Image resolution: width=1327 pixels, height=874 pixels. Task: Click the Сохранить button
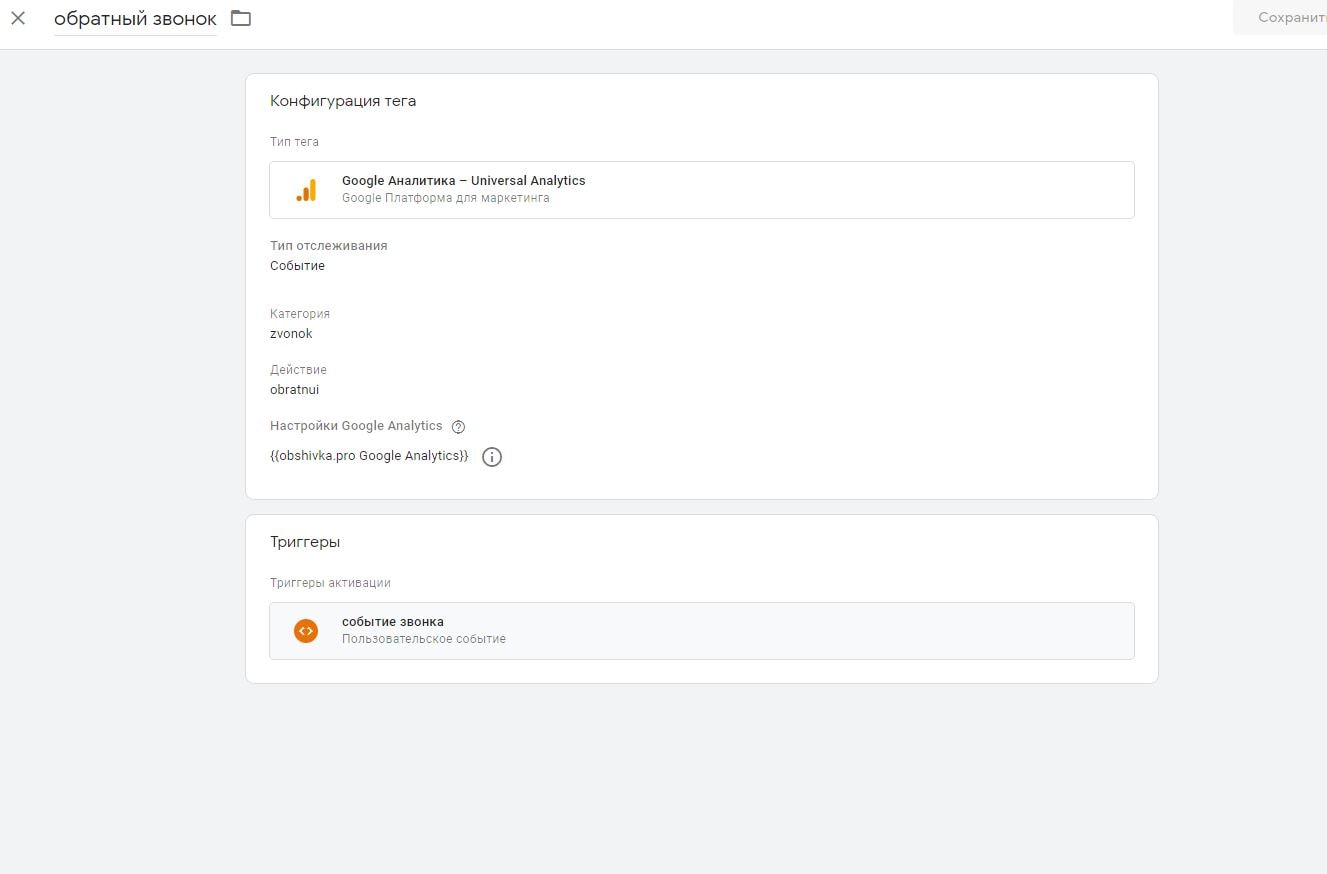click(1281, 18)
